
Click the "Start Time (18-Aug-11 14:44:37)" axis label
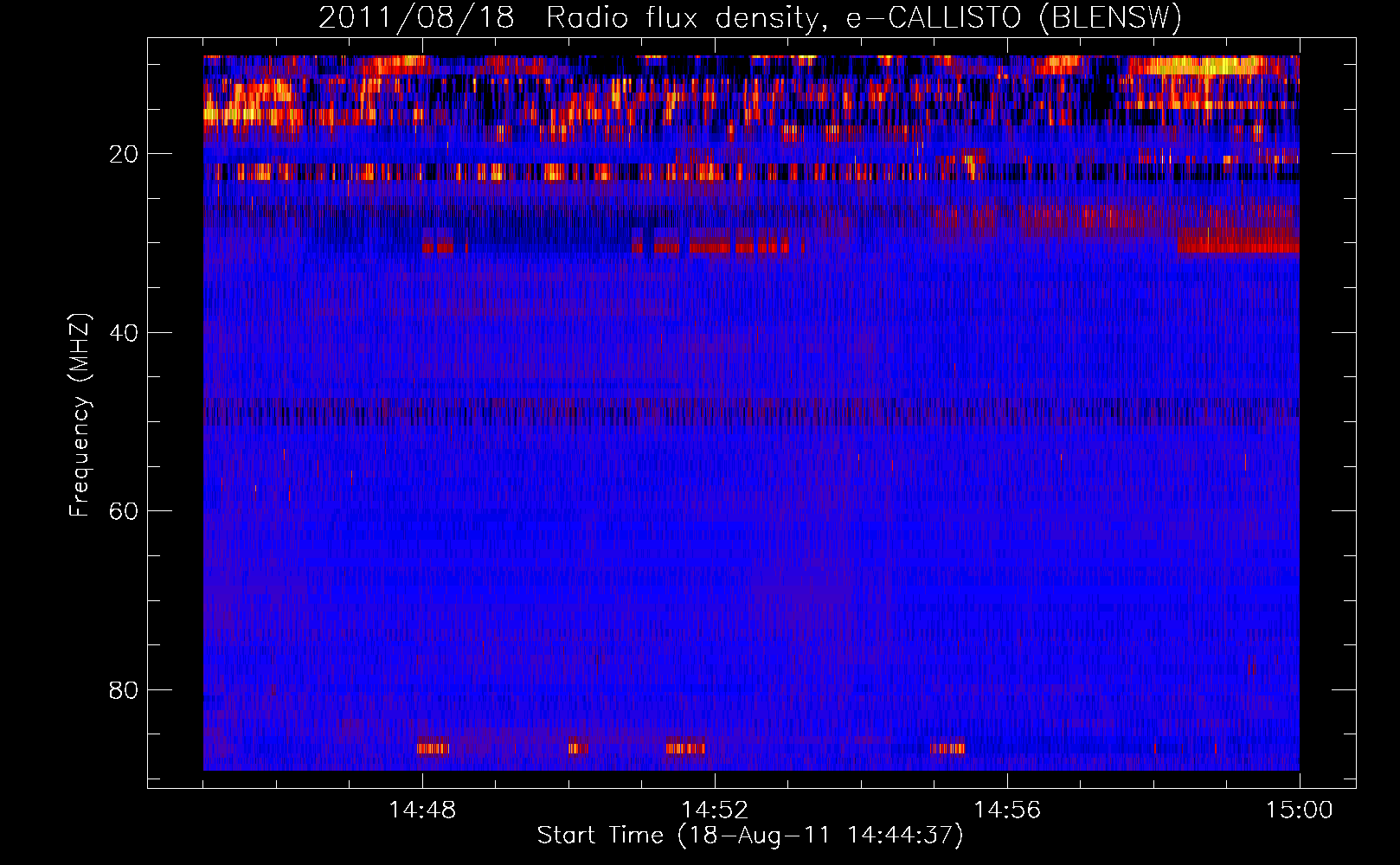click(750, 836)
